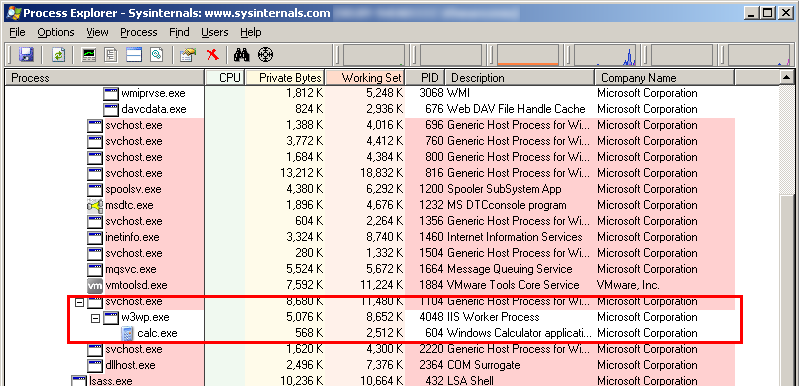Click the lsass.exe process icon
The image size is (799, 386).
79,380
